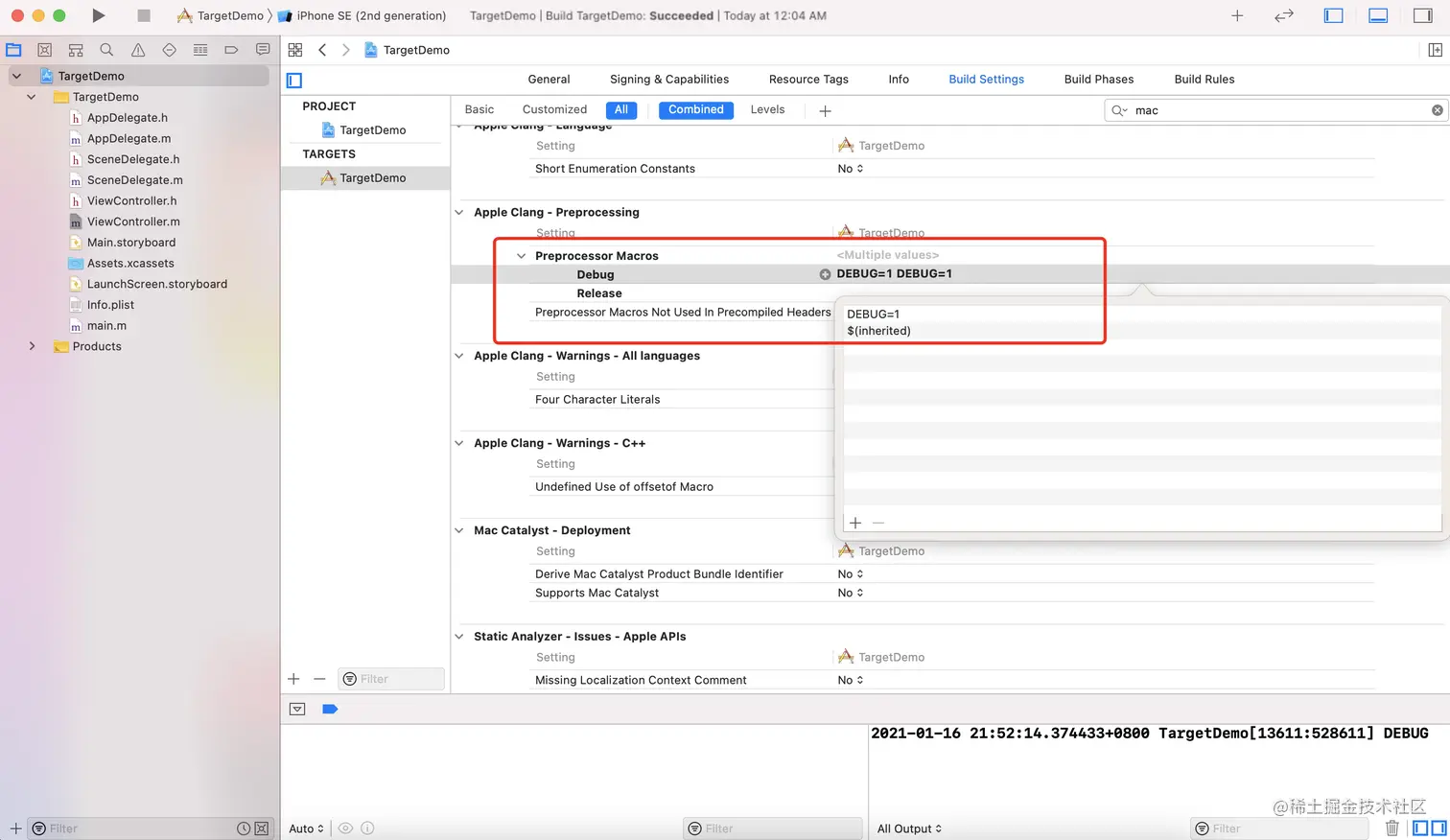Select the TargetDemo project under PROJECT

364,130
